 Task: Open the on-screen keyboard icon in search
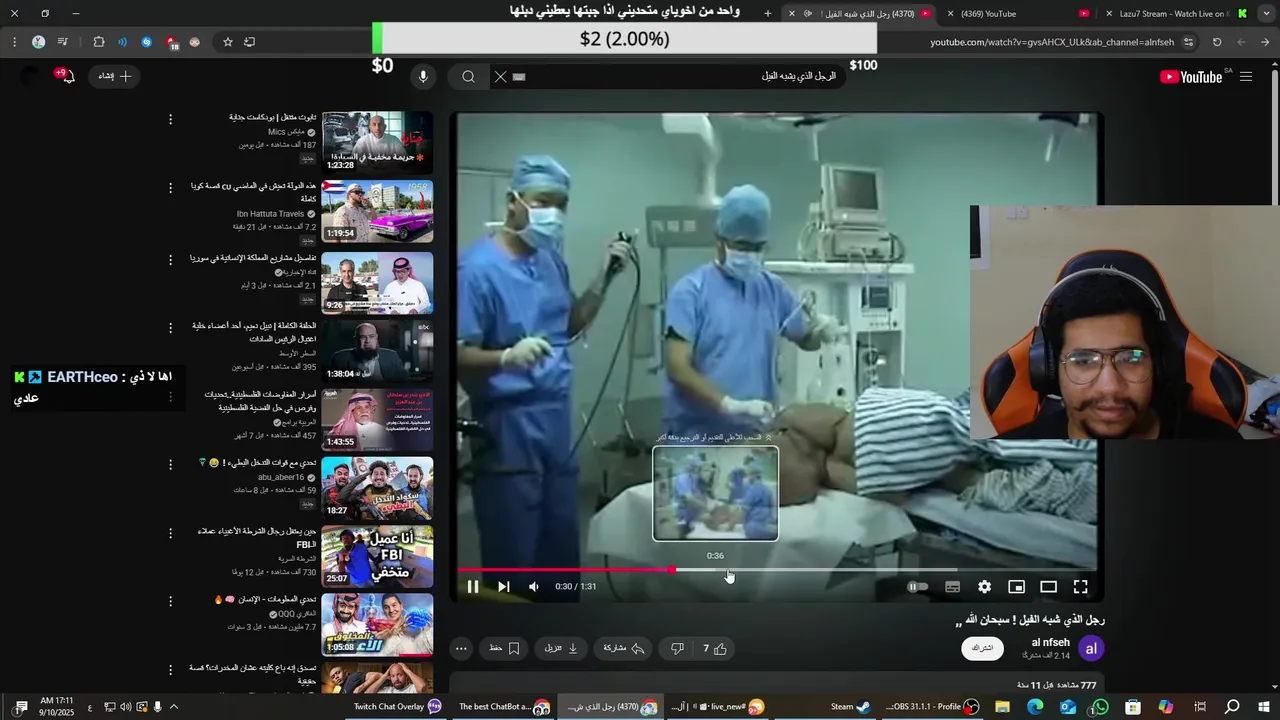click(519, 77)
